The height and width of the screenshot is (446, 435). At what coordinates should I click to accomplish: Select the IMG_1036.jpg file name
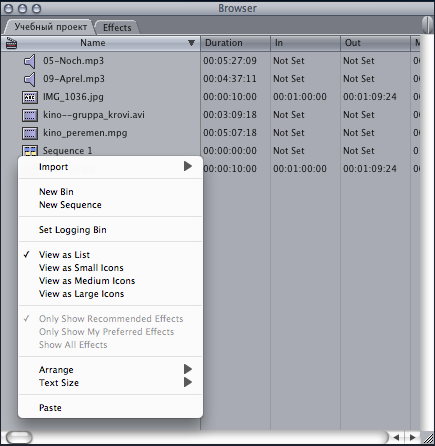73,97
